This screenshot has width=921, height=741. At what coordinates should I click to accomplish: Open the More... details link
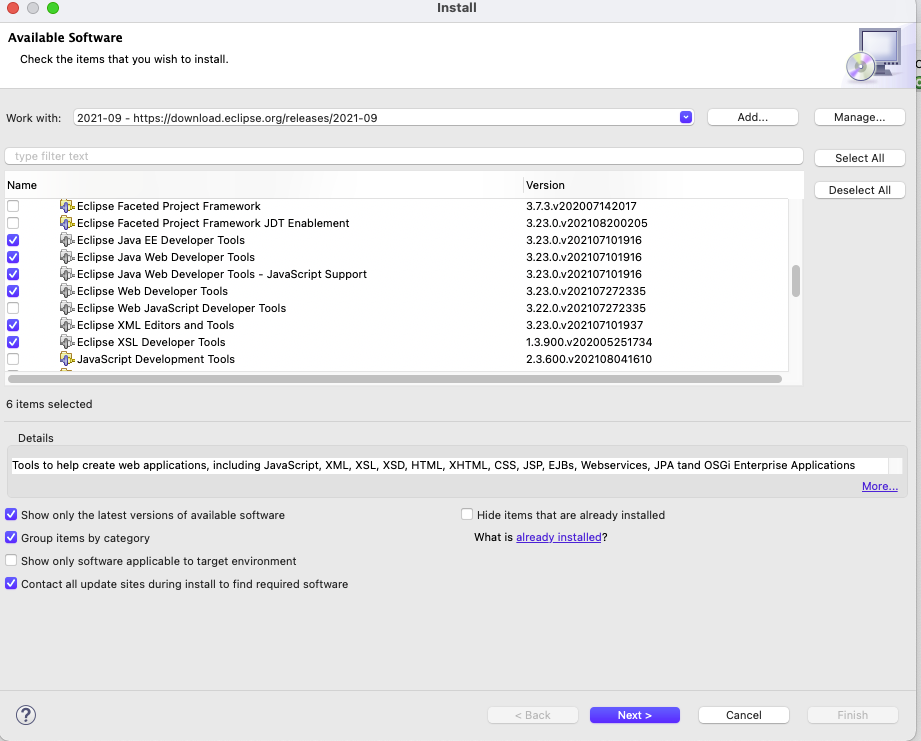[x=879, y=486]
